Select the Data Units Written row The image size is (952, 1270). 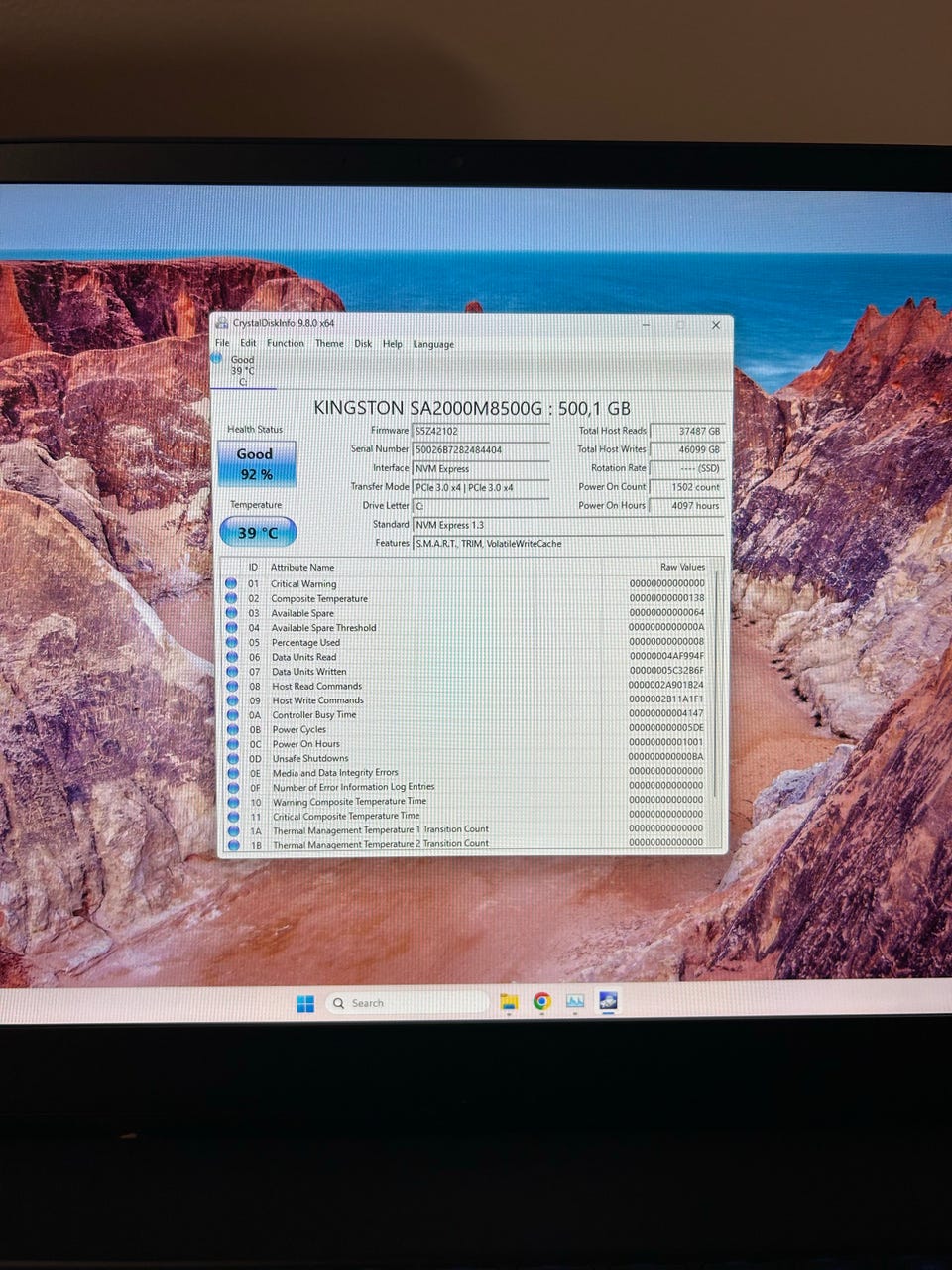tap(466, 672)
